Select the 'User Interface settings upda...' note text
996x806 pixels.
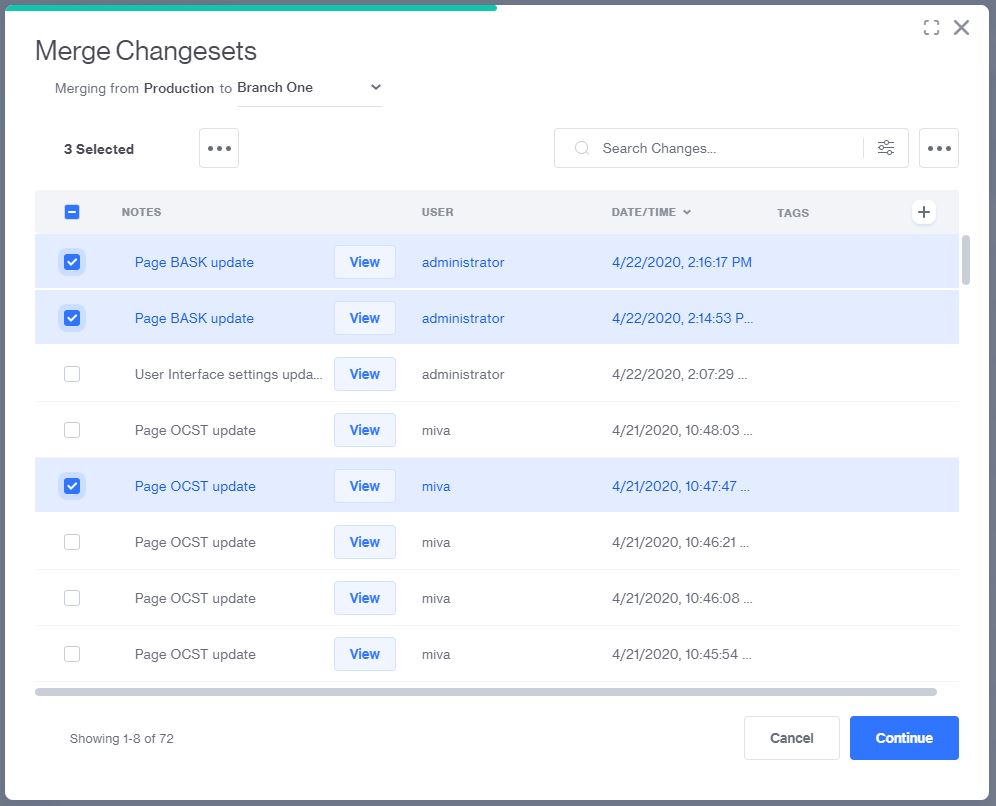[x=228, y=374]
